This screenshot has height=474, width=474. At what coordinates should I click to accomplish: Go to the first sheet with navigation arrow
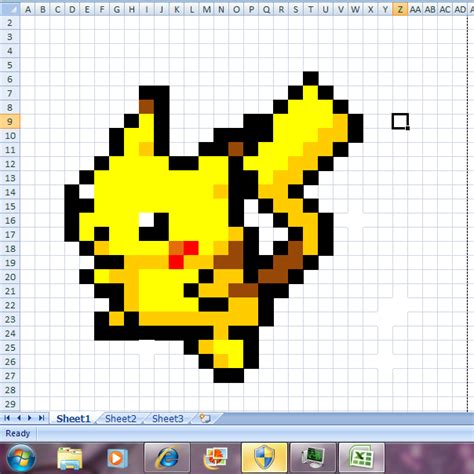point(7,418)
